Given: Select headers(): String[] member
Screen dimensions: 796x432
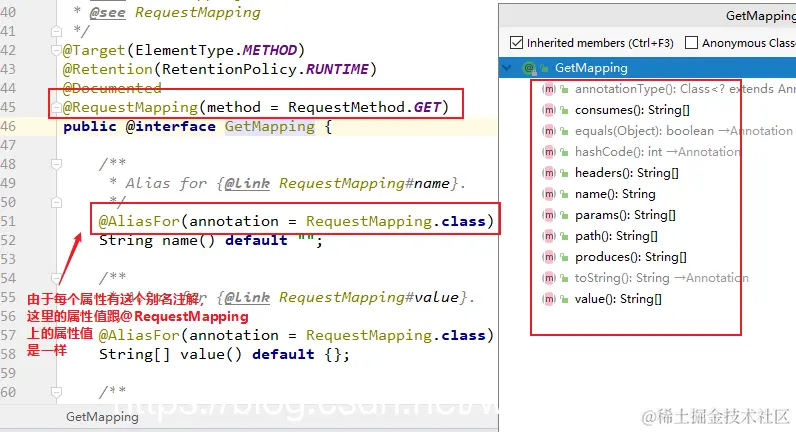Looking at the screenshot, I should point(626,173).
